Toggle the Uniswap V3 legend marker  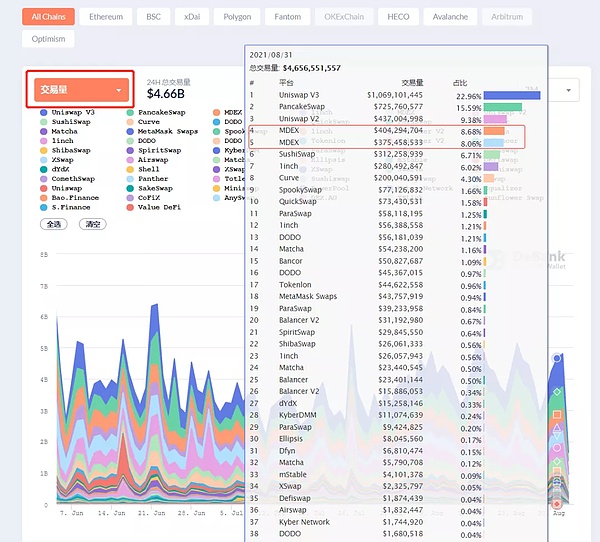click(x=44, y=112)
